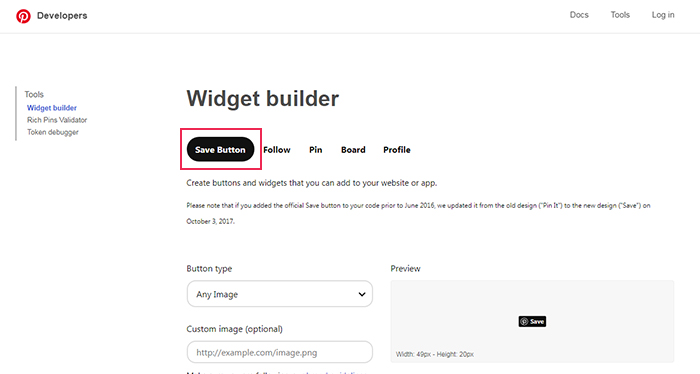The height and width of the screenshot is (374, 700).
Task: Select Widget builder in sidebar
Action: [x=52, y=108]
